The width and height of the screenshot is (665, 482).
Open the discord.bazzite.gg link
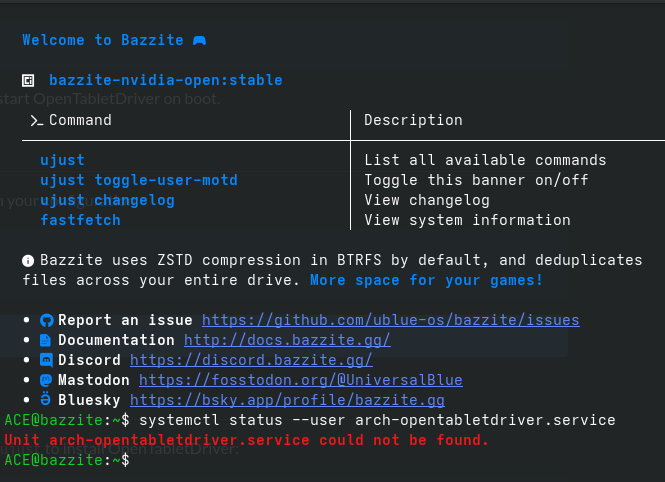coord(251,360)
